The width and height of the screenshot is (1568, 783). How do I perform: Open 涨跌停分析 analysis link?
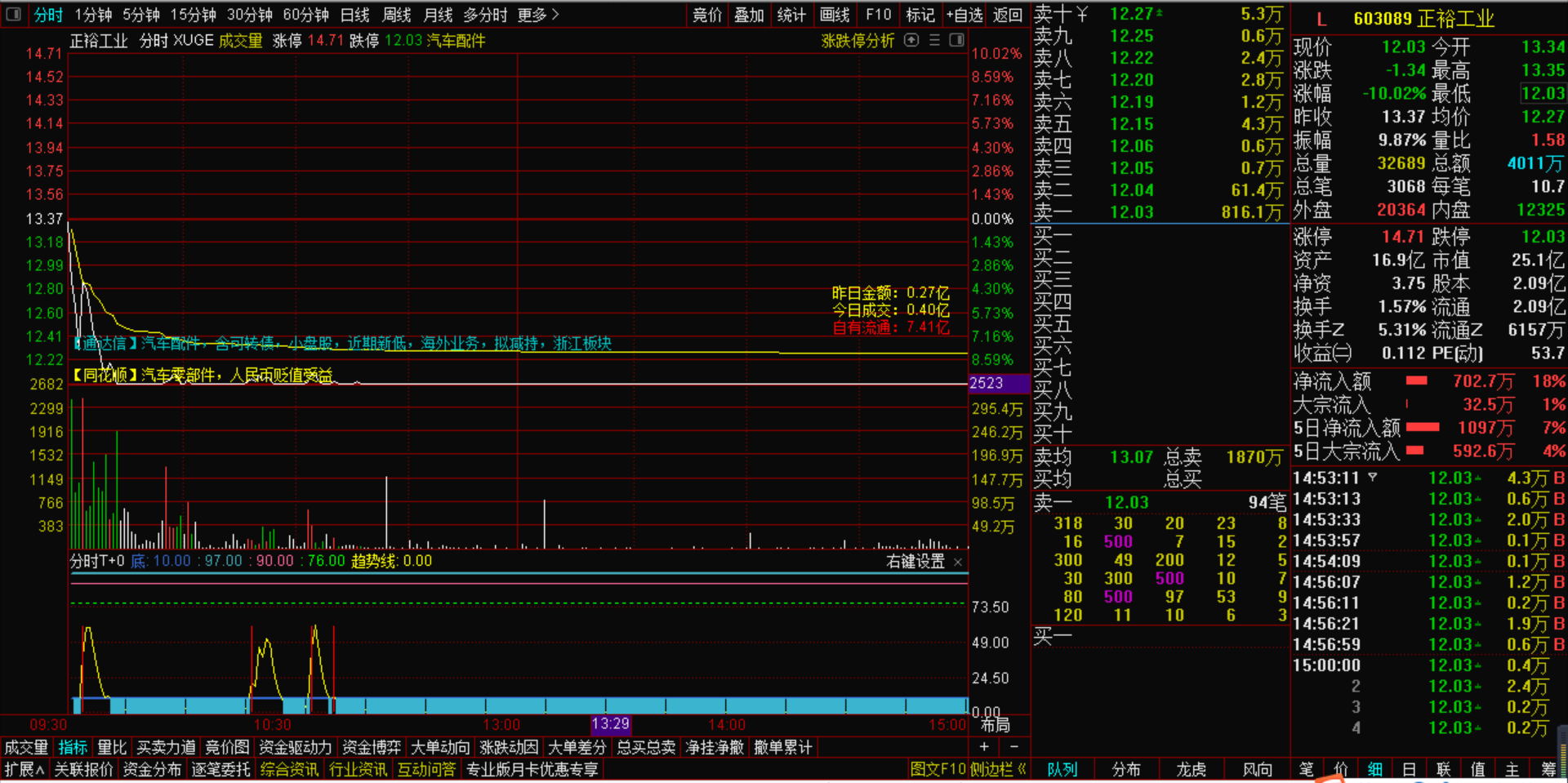tap(857, 40)
